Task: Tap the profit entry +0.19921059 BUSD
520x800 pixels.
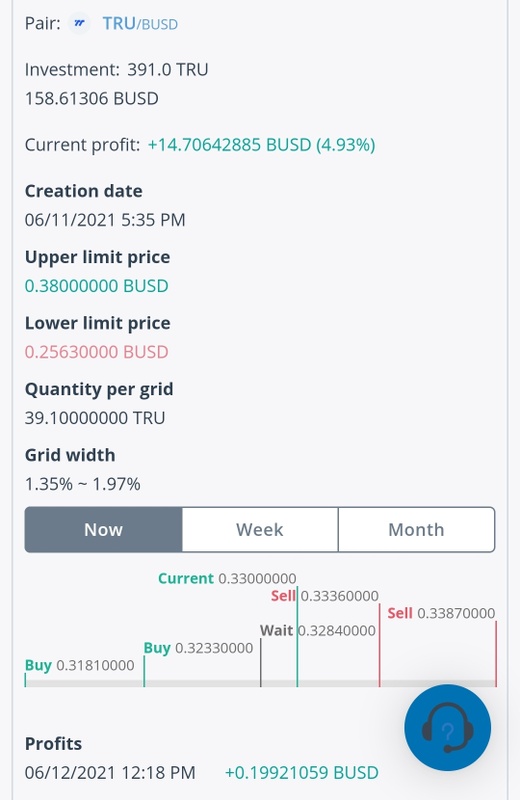Action: (302, 772)
